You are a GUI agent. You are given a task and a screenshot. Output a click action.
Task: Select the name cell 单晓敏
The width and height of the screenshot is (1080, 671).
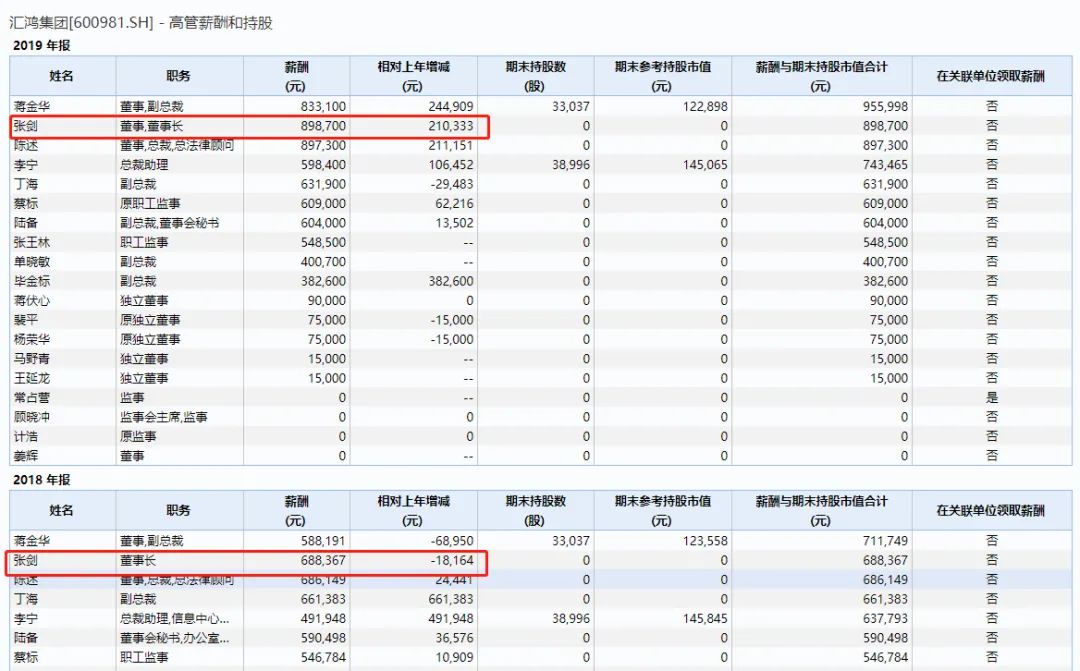pos(32,262)
